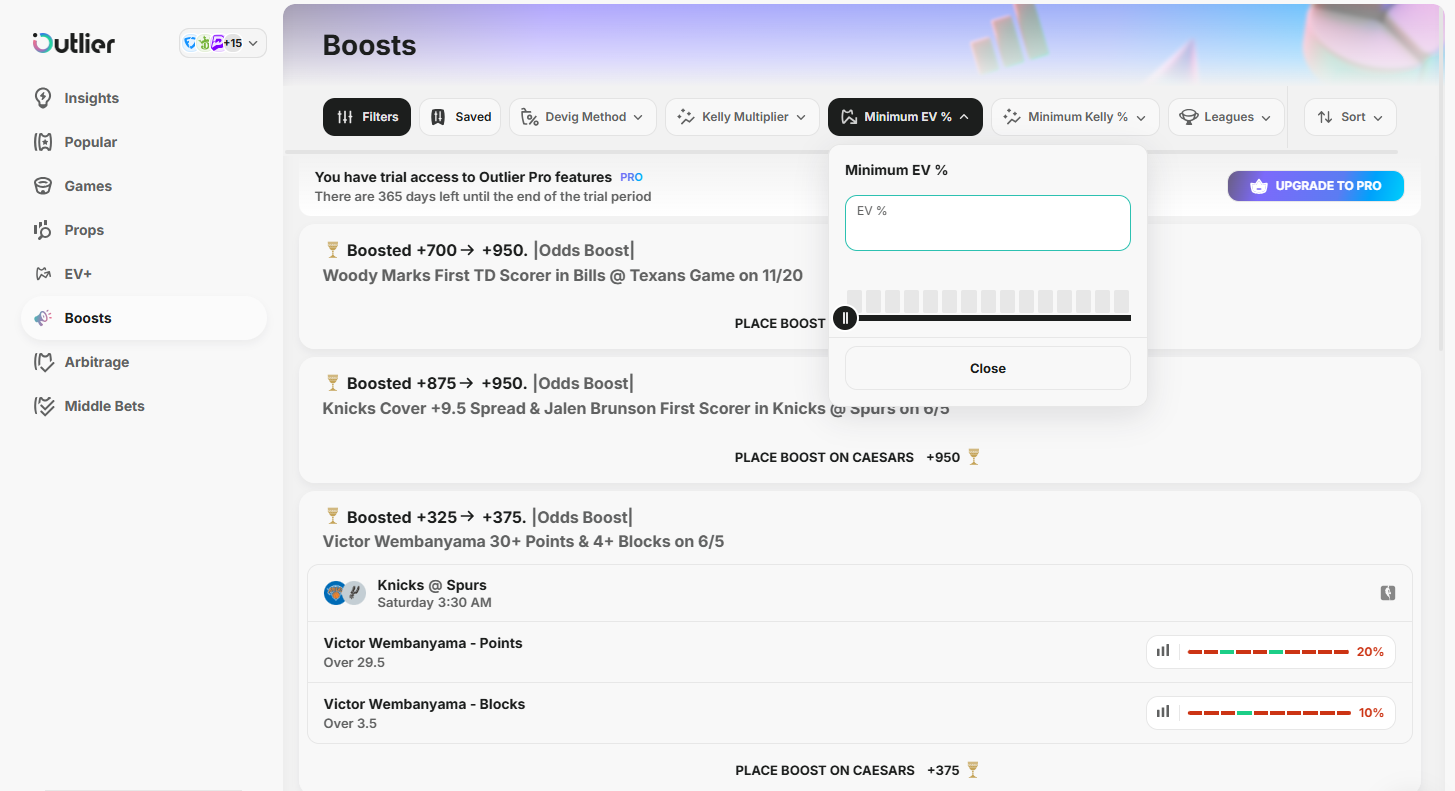This screenshot has height=791, width=1455.
Task: Click the Popular star icon
Action: point(43,142)
